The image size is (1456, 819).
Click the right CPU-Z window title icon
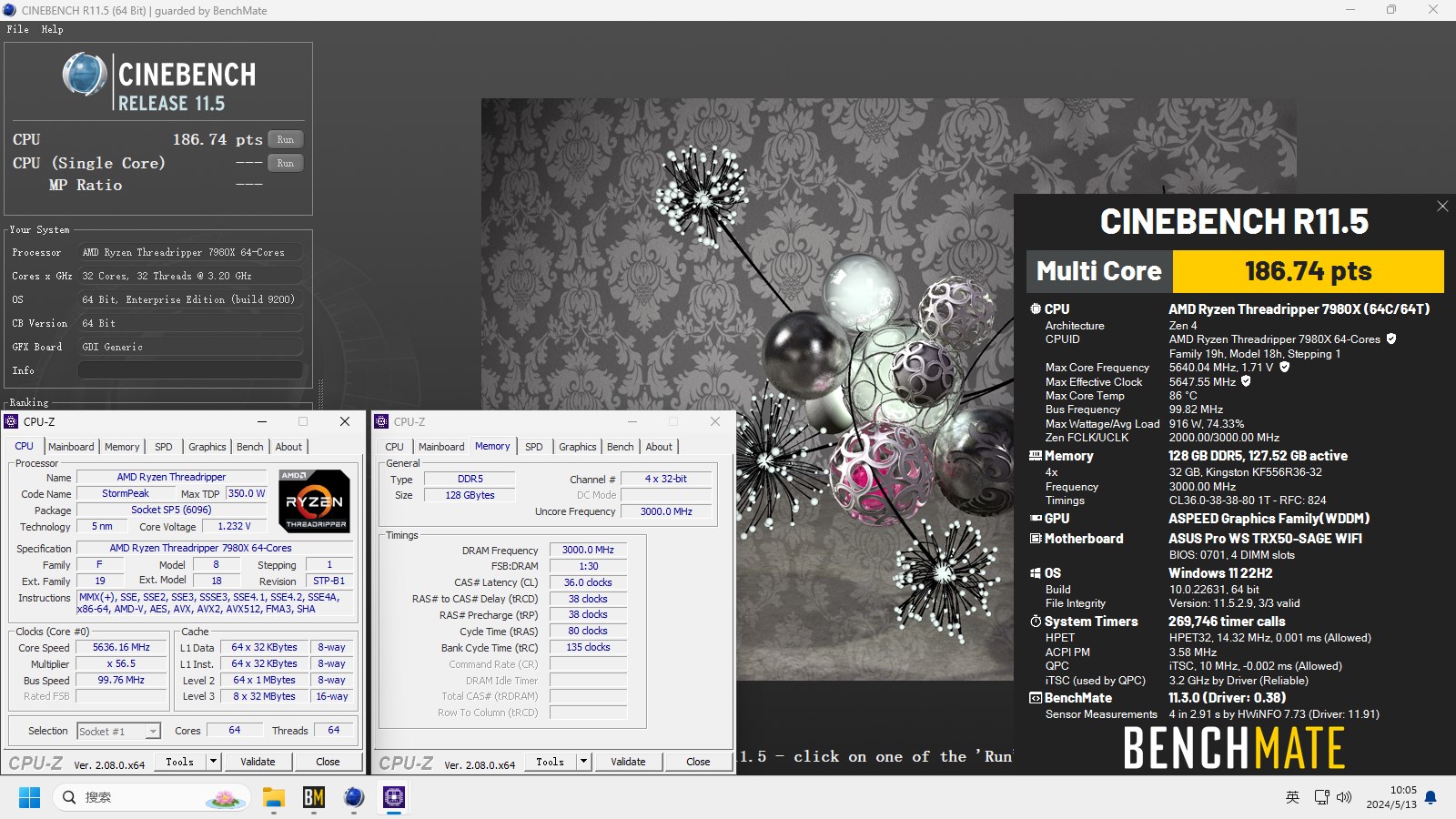(x=382, y=421)
